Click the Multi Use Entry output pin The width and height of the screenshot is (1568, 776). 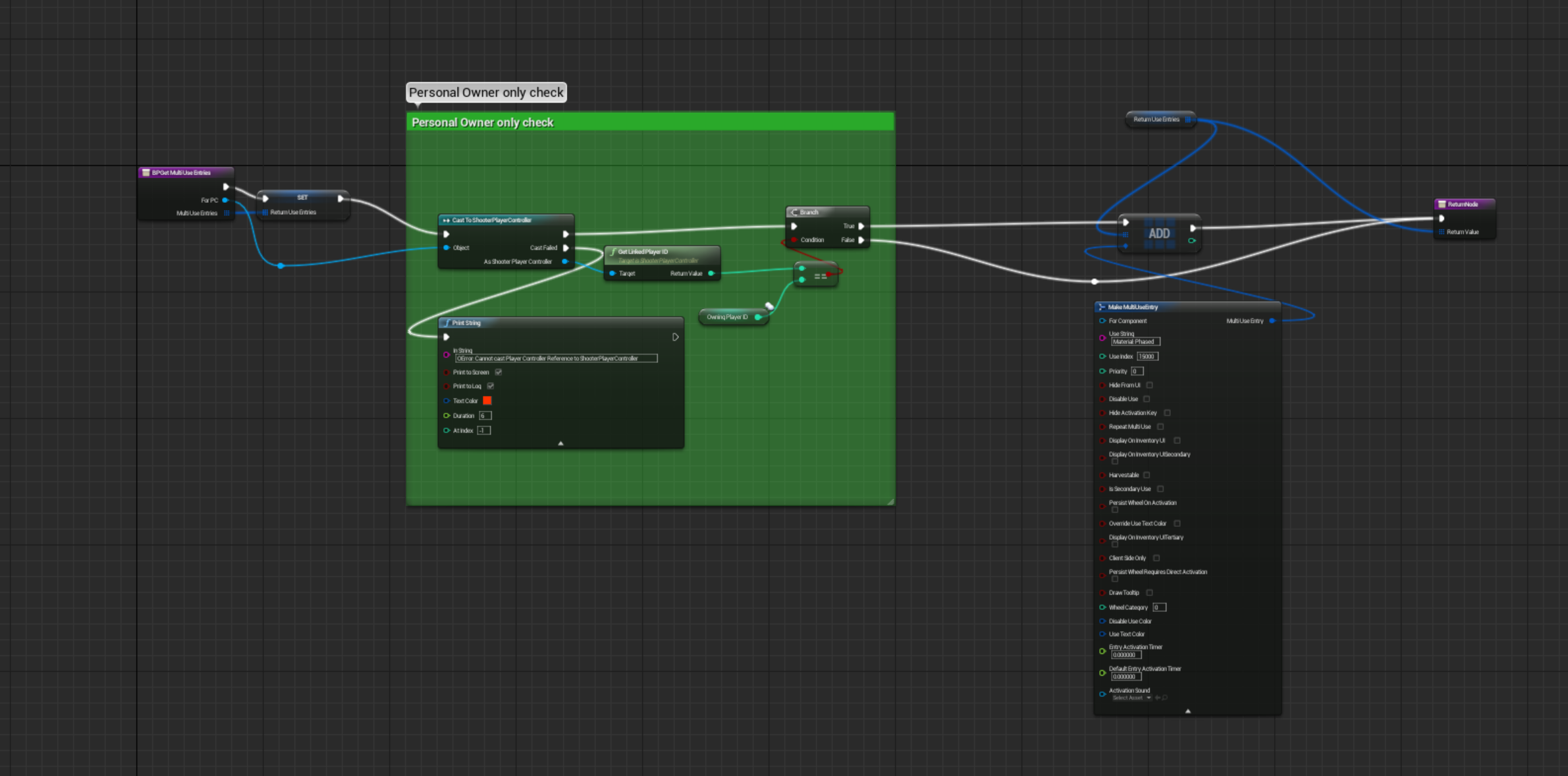(1272, 321)
